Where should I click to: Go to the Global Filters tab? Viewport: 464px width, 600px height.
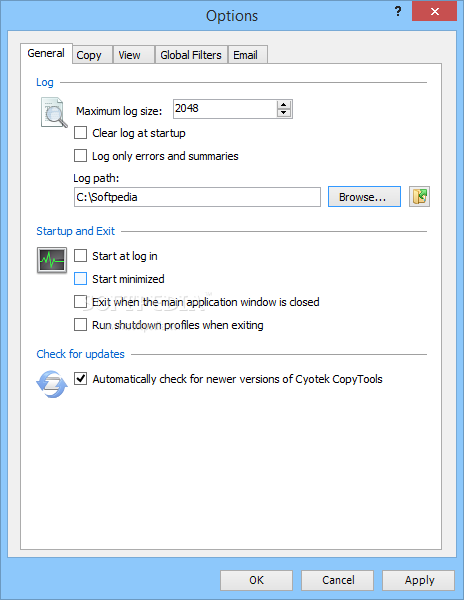(x=191, y=55)
